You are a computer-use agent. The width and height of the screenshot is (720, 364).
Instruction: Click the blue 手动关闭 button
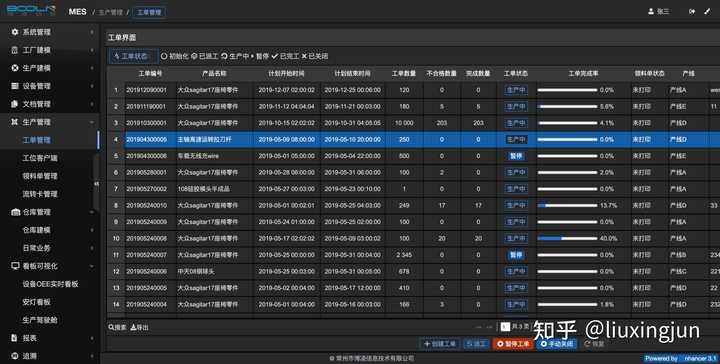tap(557, 343)
